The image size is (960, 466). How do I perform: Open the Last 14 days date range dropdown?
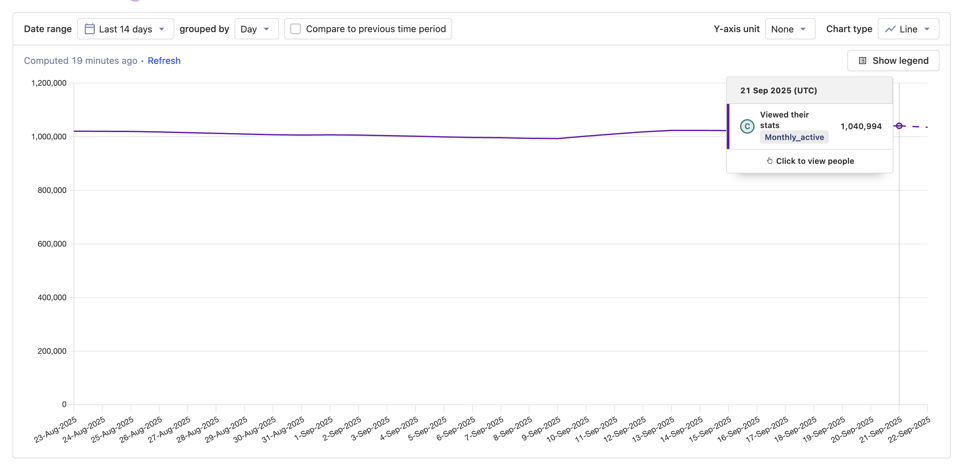[125, 29]
